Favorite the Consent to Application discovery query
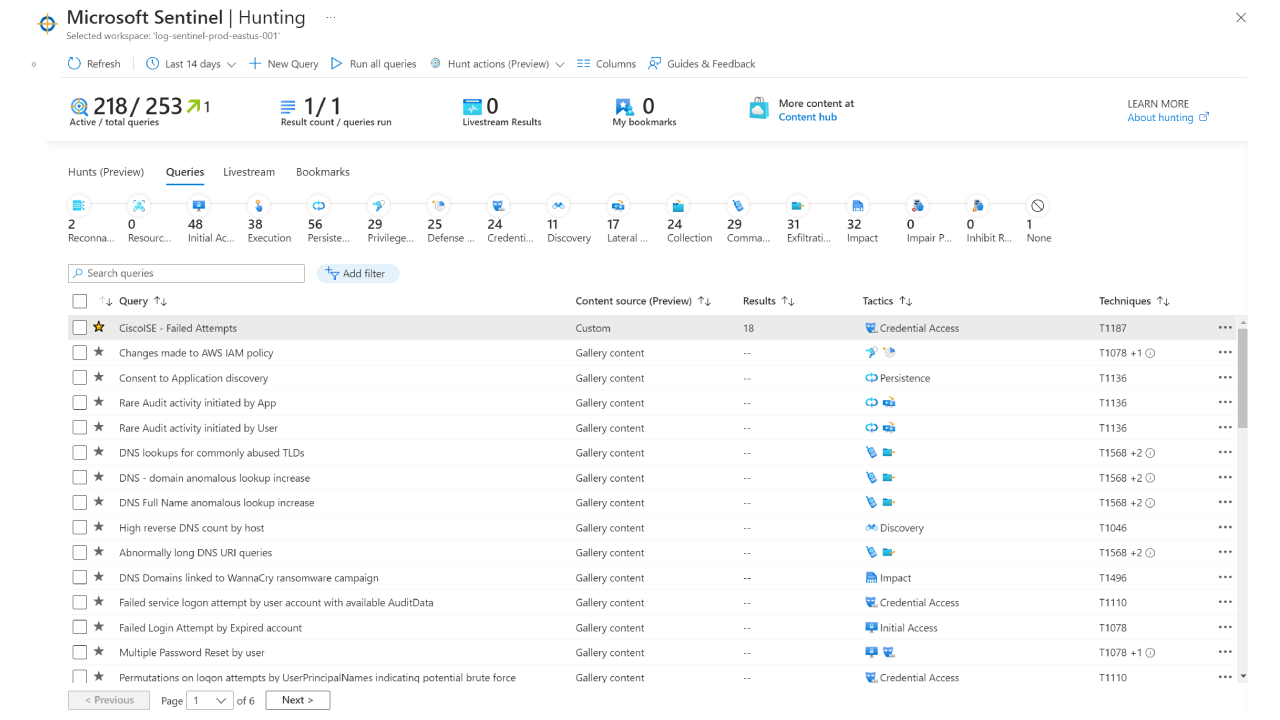The image size is (1280, 720). point(99,377)
